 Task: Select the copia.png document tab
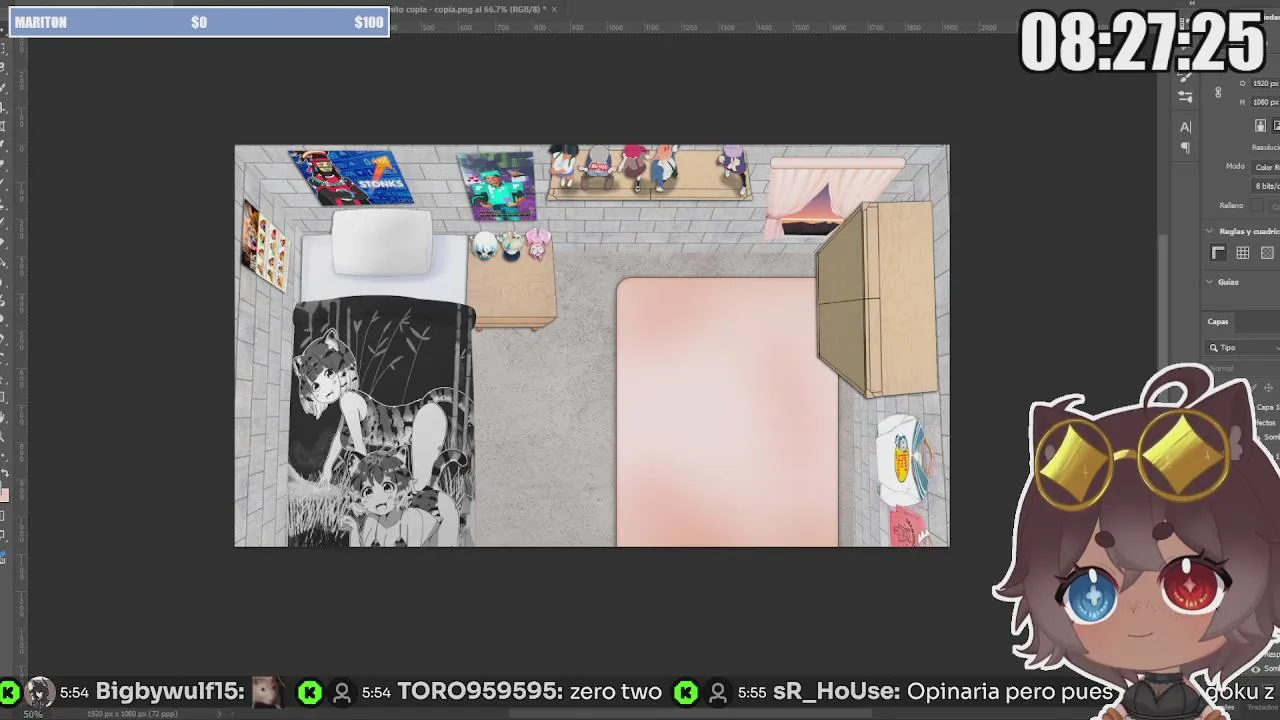472,9
